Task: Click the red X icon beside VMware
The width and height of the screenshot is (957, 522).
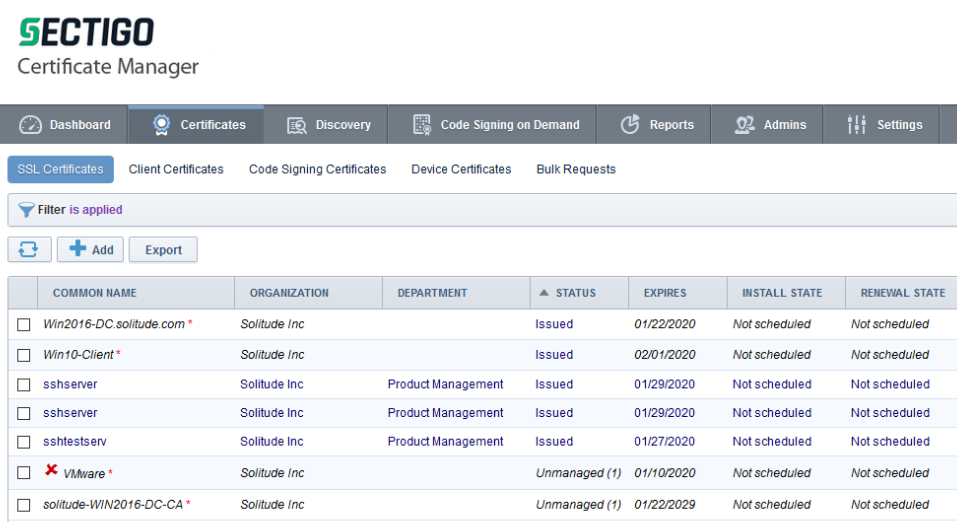Action: tap(51, 471)
